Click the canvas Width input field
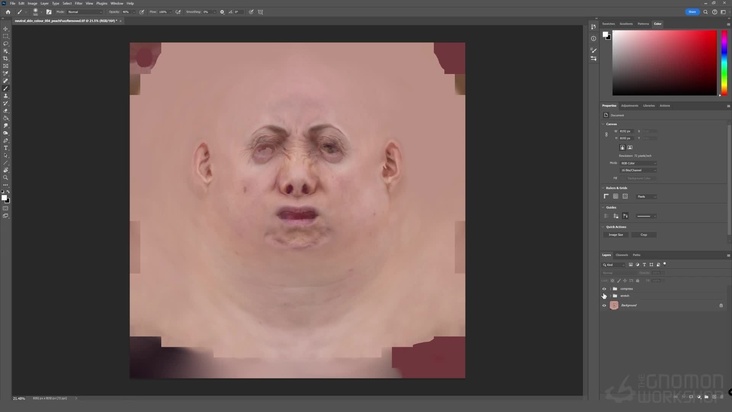The height and width of the screenshot is (412, 732). click(626, 131)
